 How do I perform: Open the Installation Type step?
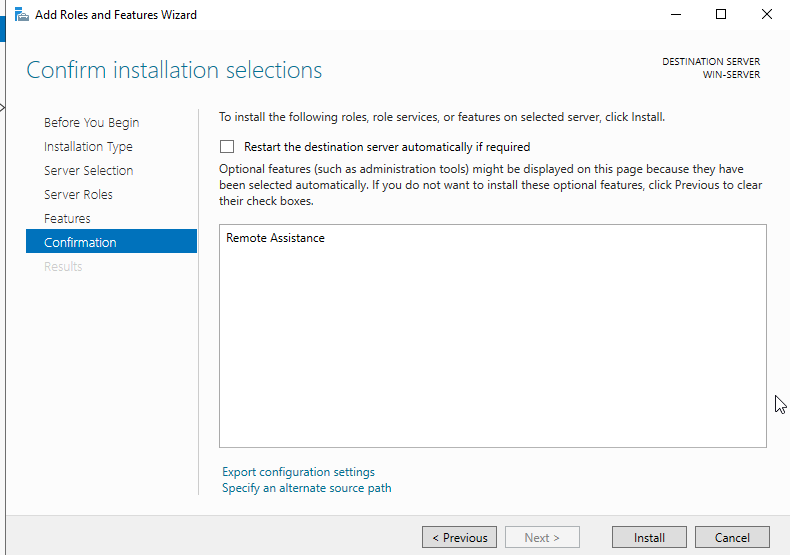[x=88, y=147]
